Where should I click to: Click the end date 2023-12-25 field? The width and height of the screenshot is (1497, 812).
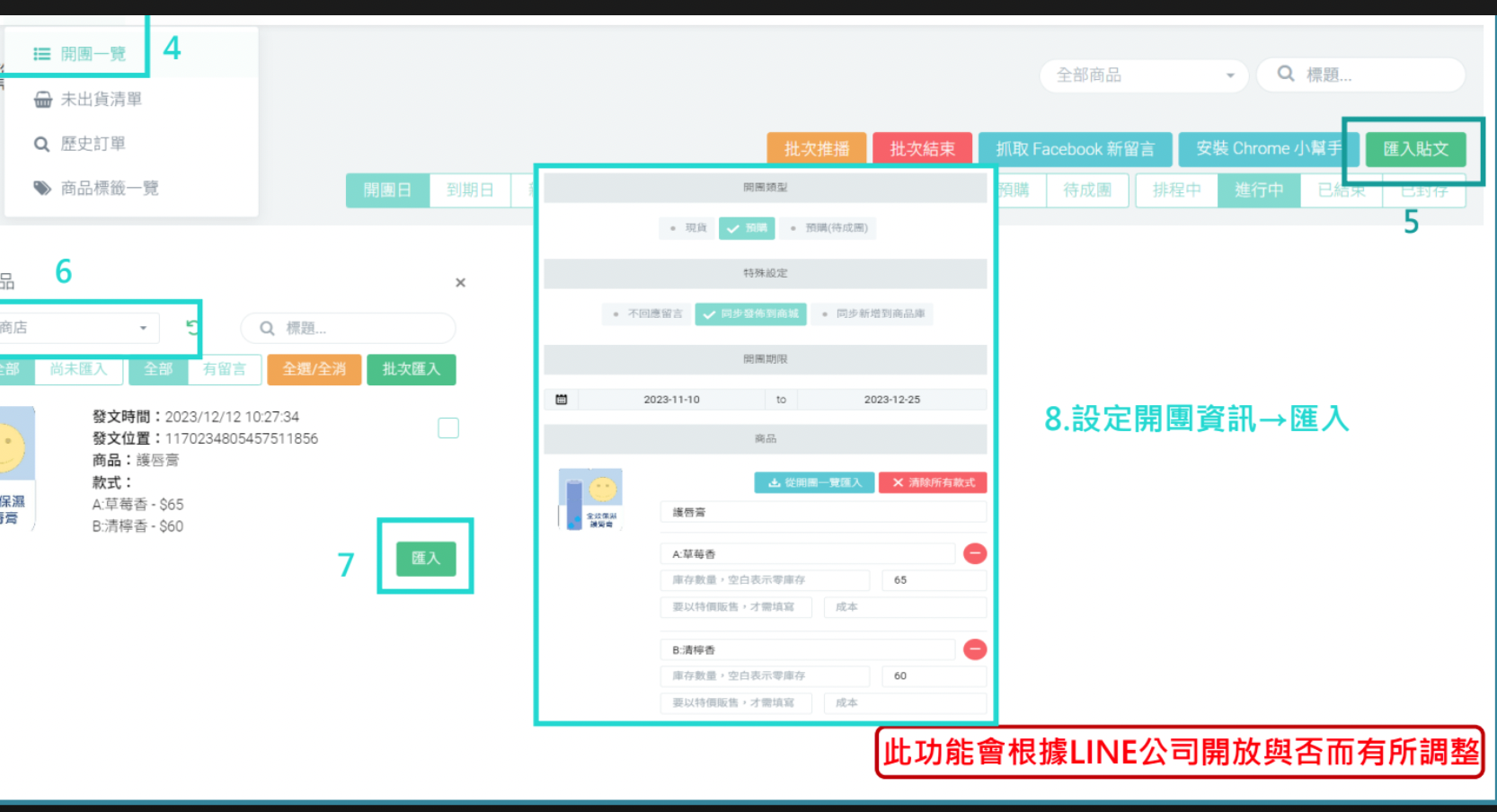tap(892, 400)
